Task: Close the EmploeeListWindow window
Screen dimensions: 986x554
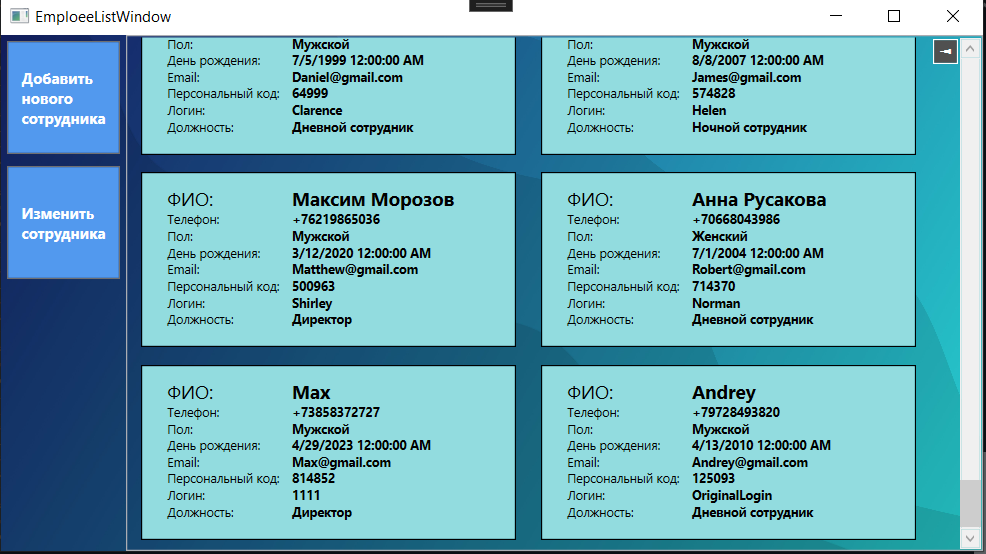Action: click(953, 16)
